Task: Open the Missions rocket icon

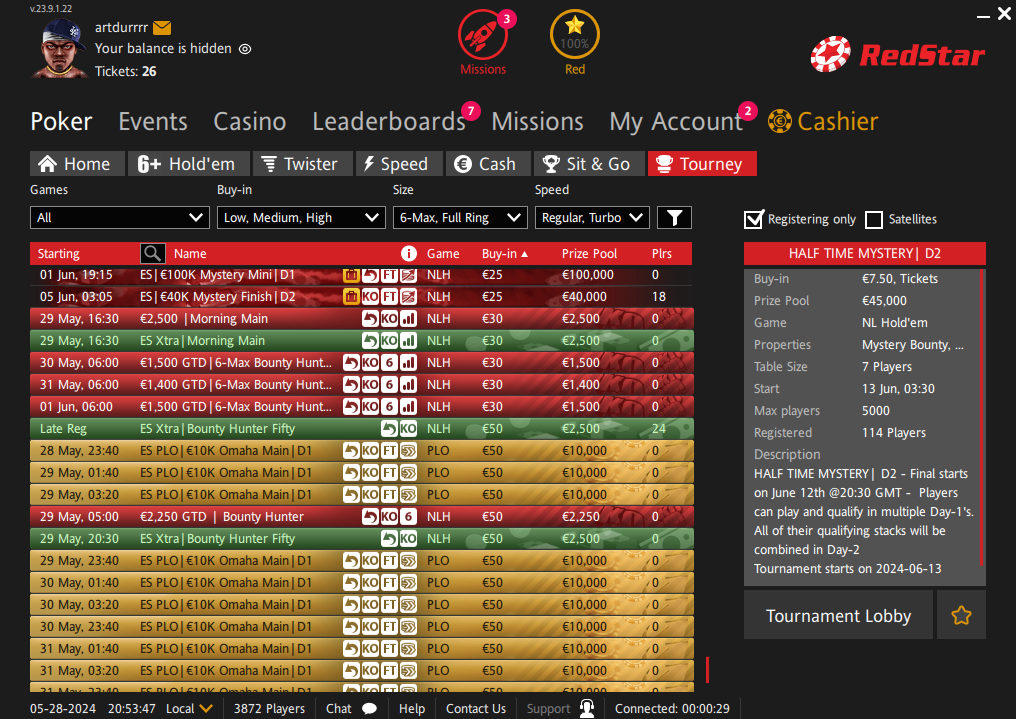Action: [x=483, y=34]
